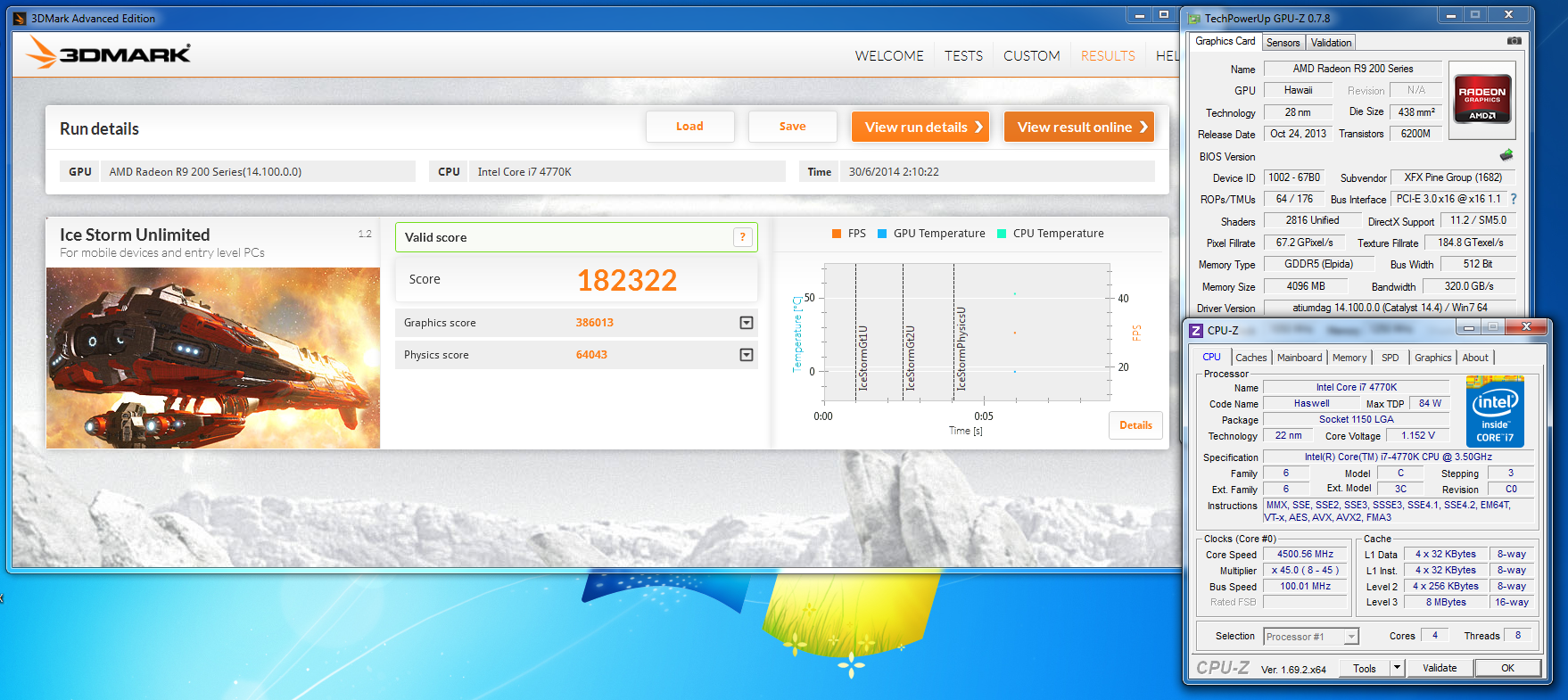1568x700 pixels.
Task: Click the Bus Interface question mark in GPU-Z
Action: pyautogui.click(x=1514, y=199)
